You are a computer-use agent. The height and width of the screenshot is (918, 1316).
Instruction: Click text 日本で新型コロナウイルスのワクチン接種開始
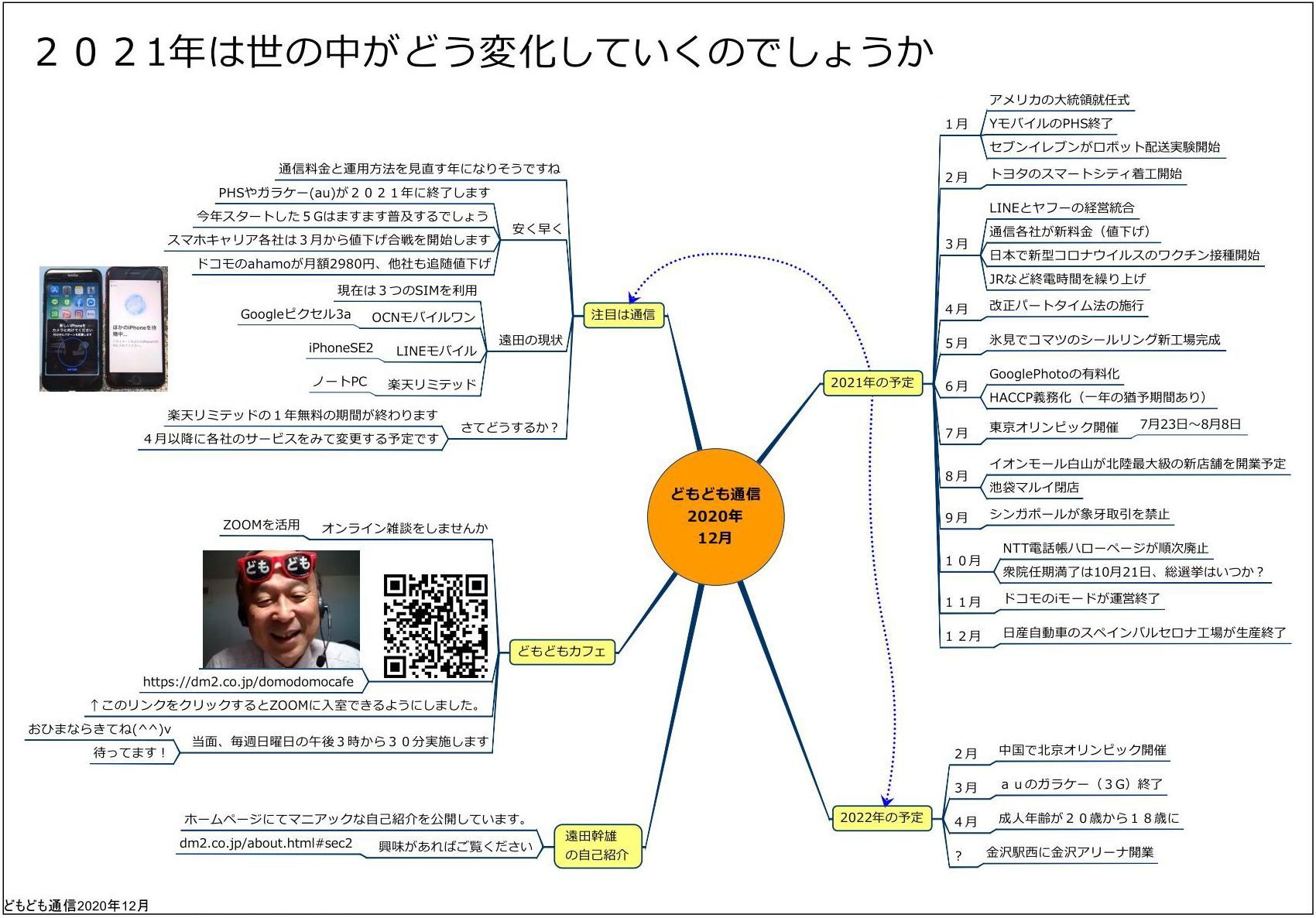coord(1124,255)
